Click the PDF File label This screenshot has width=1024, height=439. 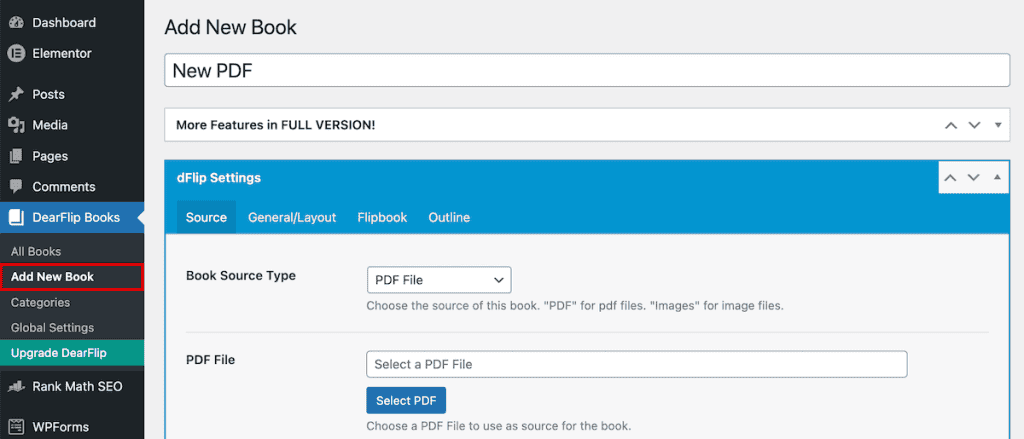tap(210, 359)
